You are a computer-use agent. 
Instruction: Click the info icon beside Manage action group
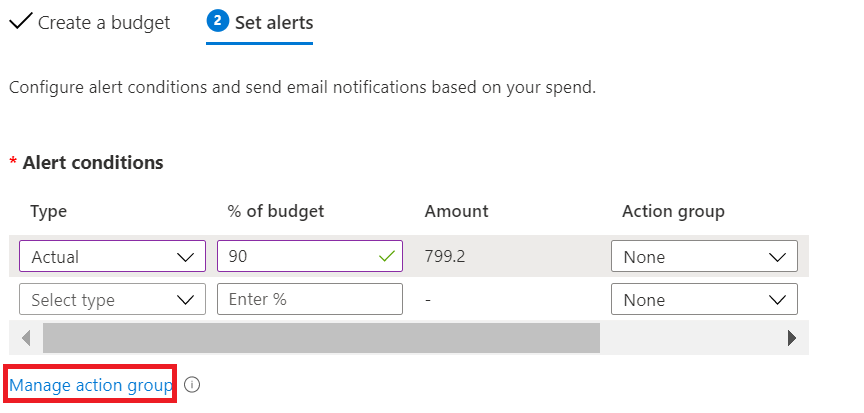193,385
